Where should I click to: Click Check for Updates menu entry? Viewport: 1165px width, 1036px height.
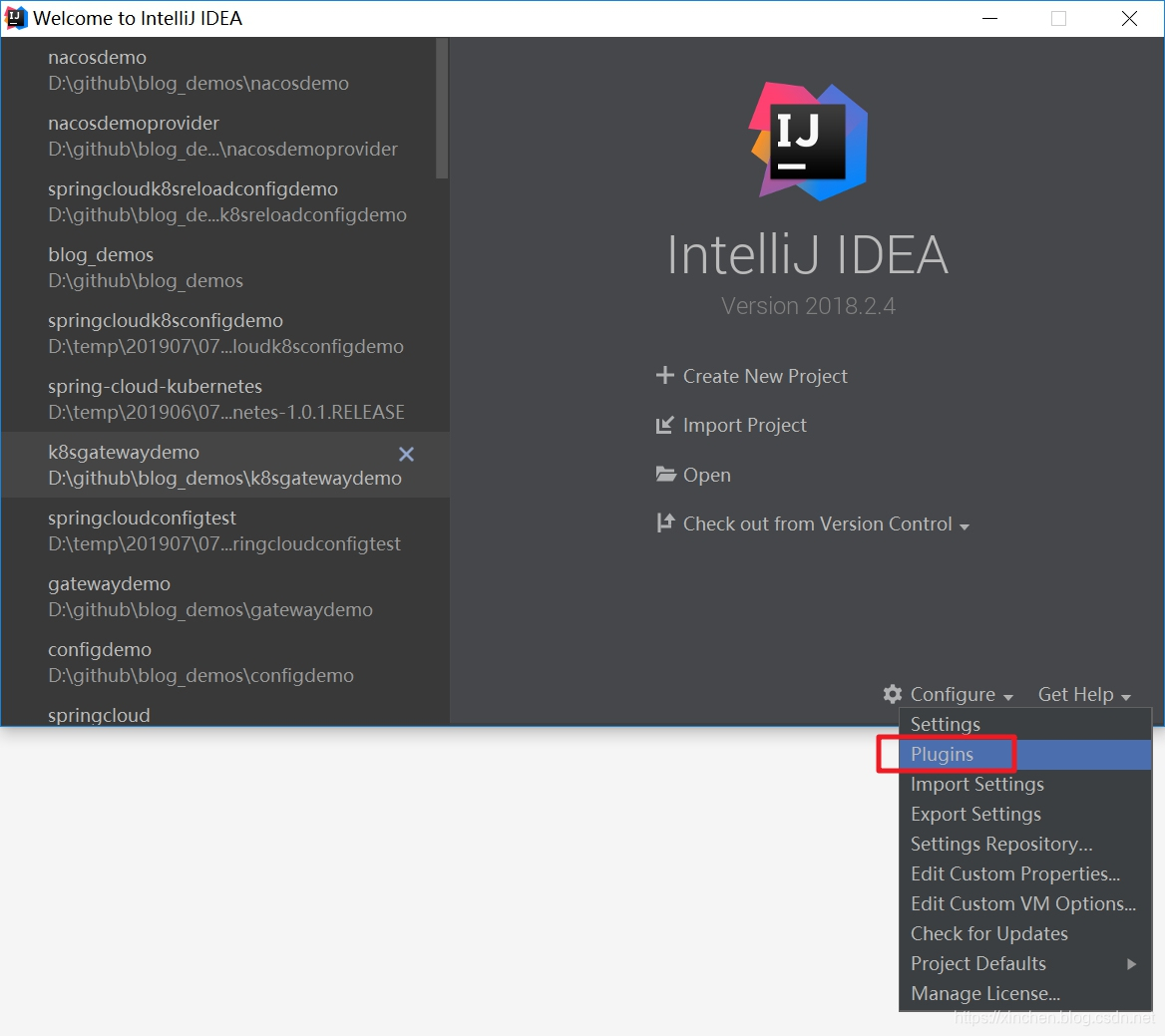pos(1025,933)
